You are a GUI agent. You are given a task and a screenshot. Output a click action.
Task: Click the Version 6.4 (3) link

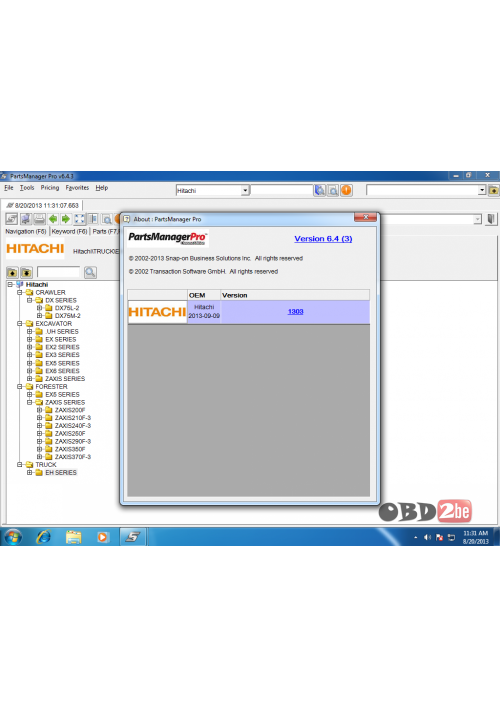[x=323, y=239]
